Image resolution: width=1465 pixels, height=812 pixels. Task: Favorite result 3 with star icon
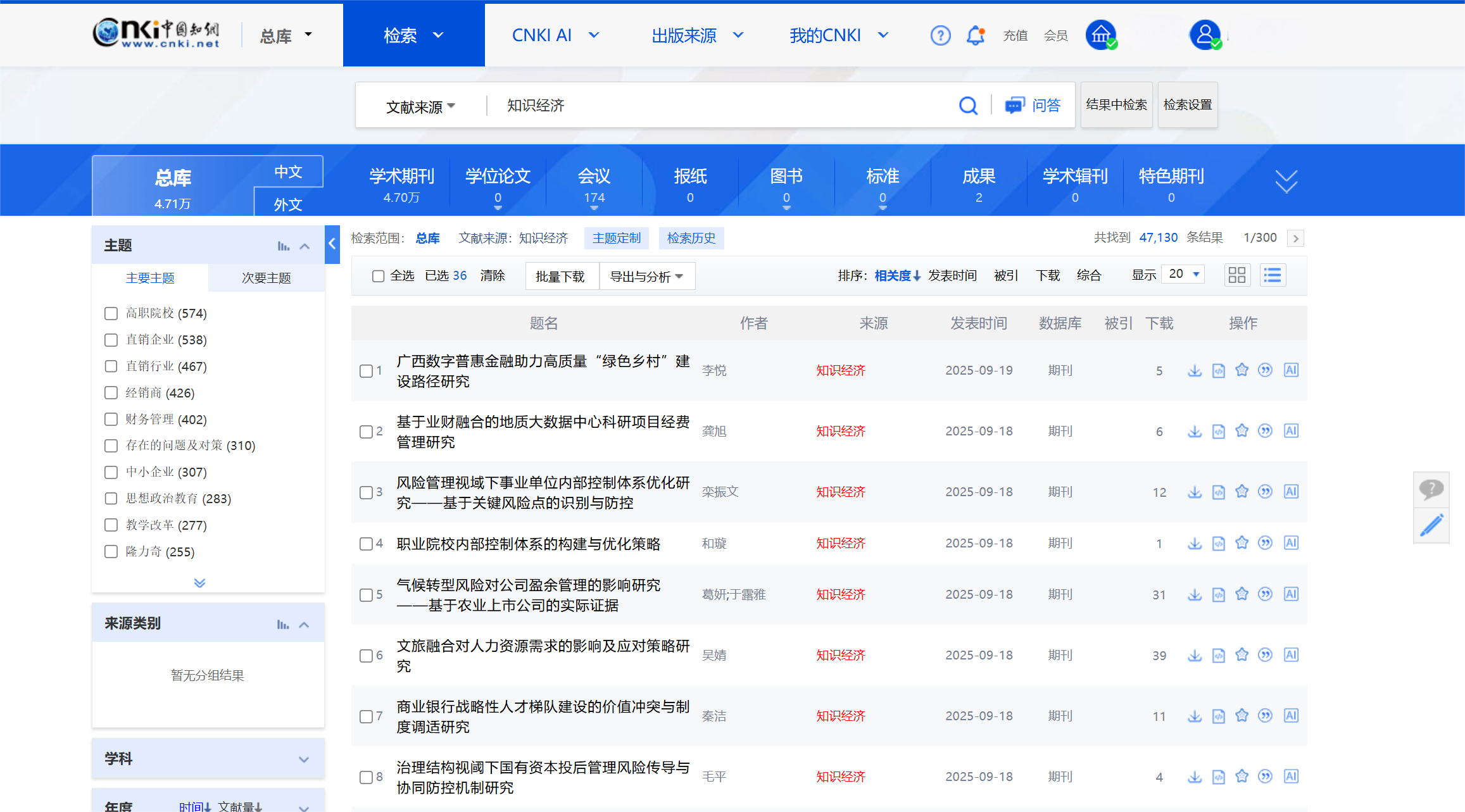click(x=1242, y=492)
